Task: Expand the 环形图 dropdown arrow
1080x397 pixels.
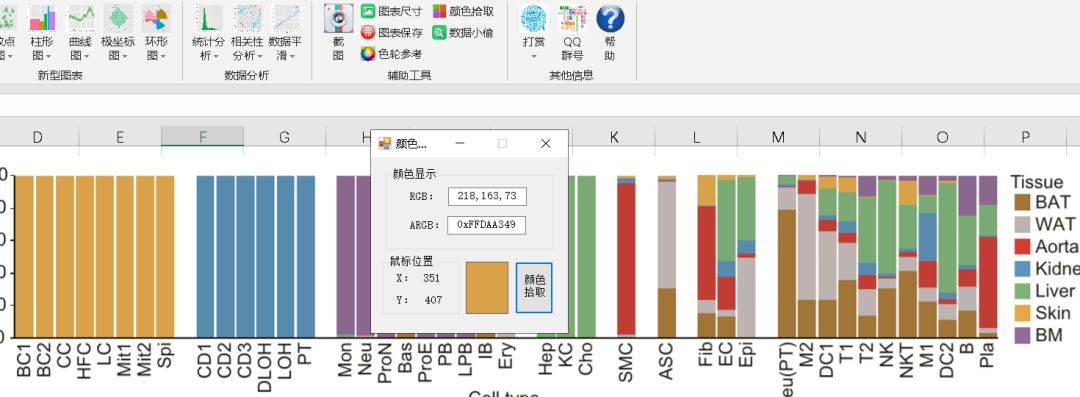Action: click(x=163, y=56)
